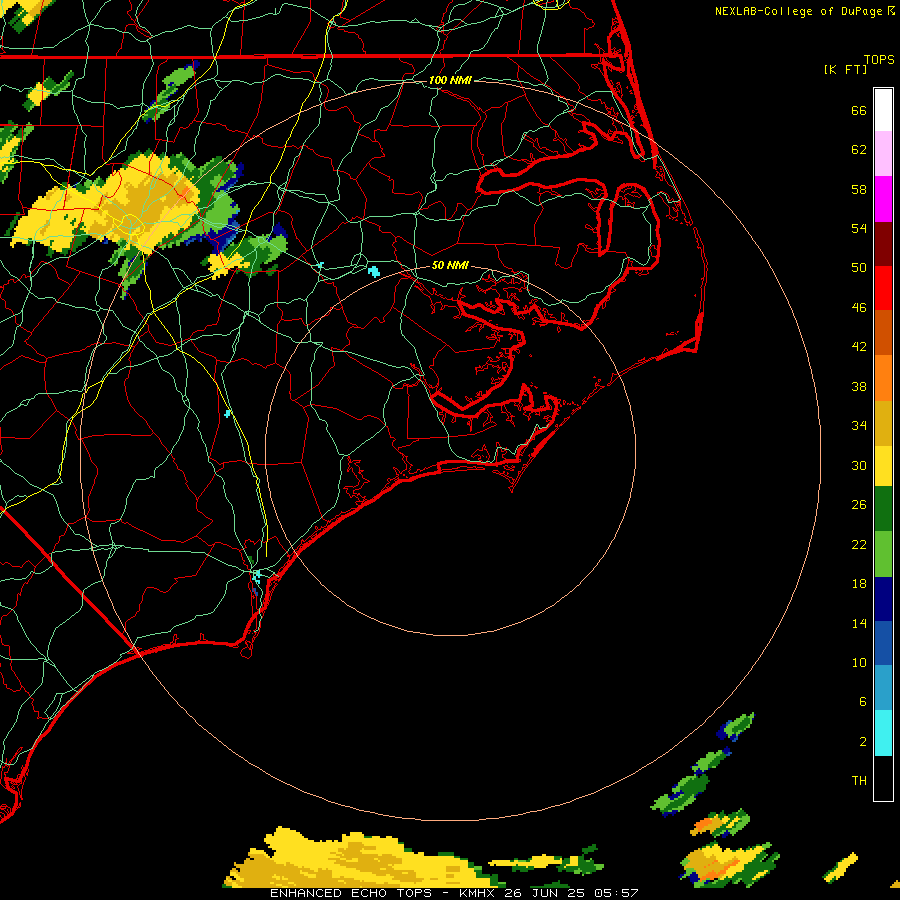Click the '[K FT]' legend units label
This screenshot has width=900, height=900.
pos(845,70)
